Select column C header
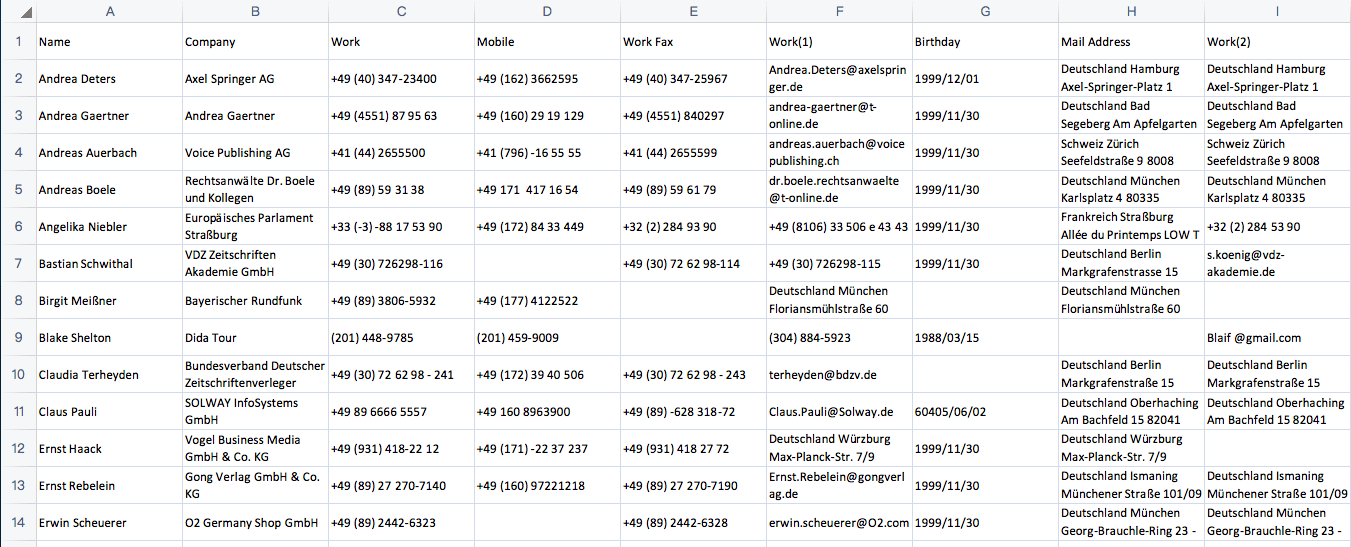The height and width of the screenshot is (547, 1351). [401, 11]
